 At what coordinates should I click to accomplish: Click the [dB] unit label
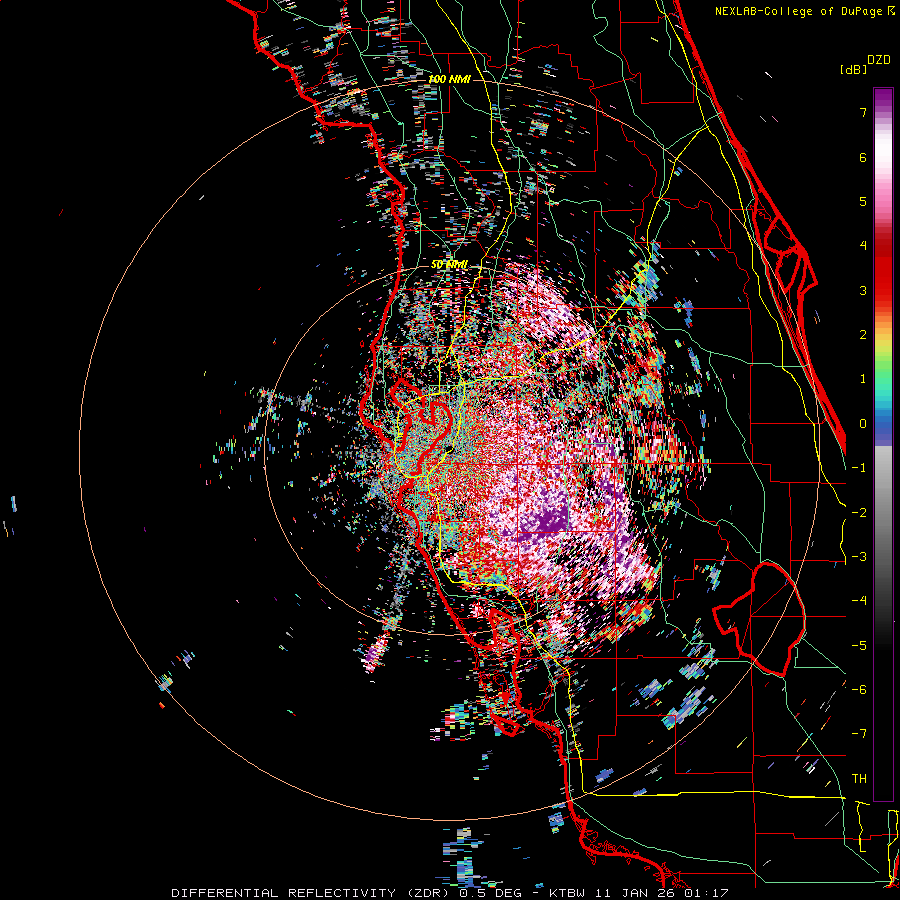coord(853,69)
